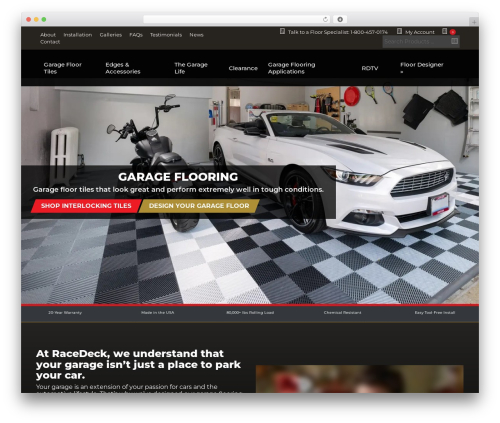
Task: Click Talk to a Floor Specialist phone number
Action: click(x=338, y=32)
